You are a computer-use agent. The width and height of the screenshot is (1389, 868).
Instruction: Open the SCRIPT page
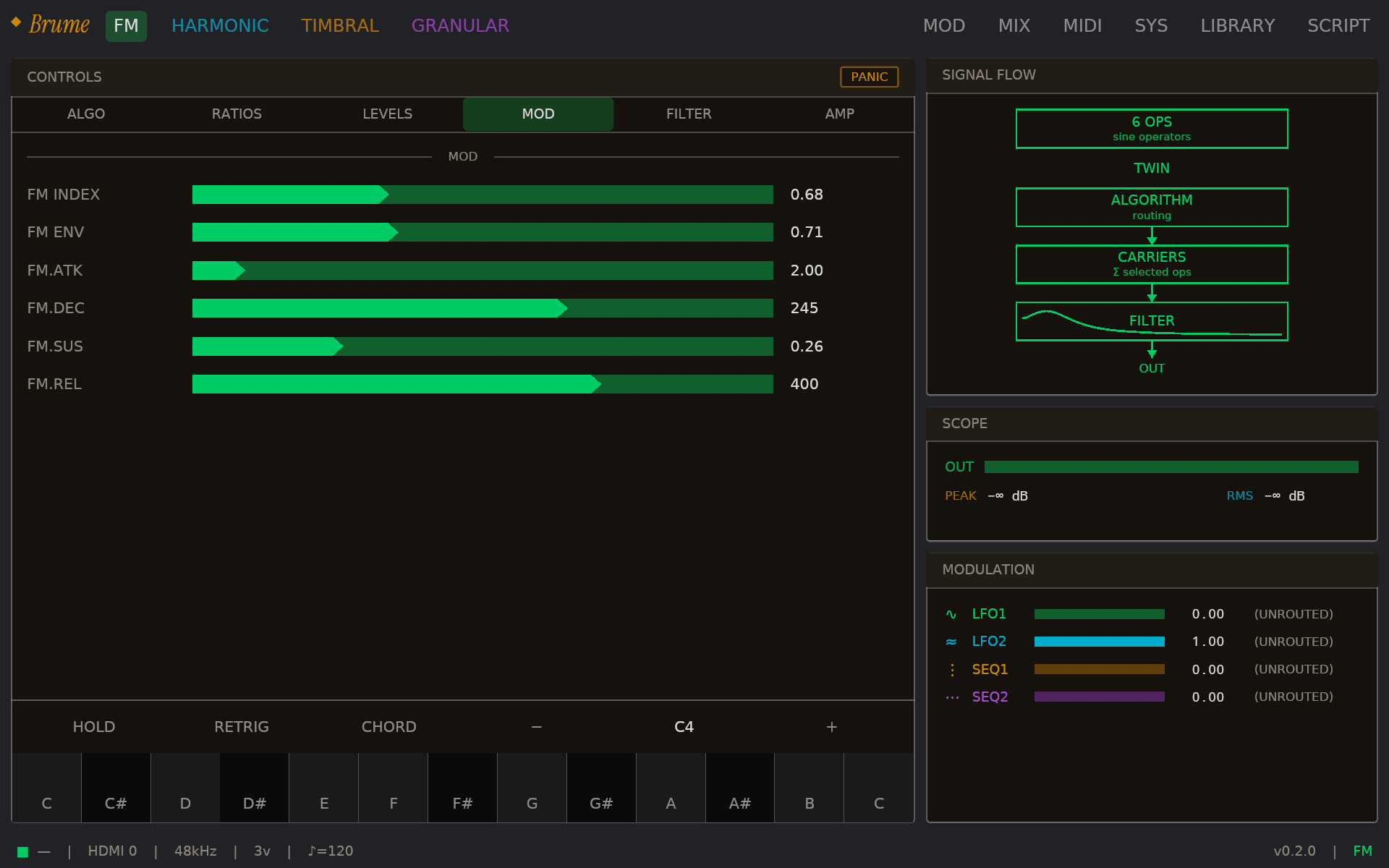point(1338,26)
